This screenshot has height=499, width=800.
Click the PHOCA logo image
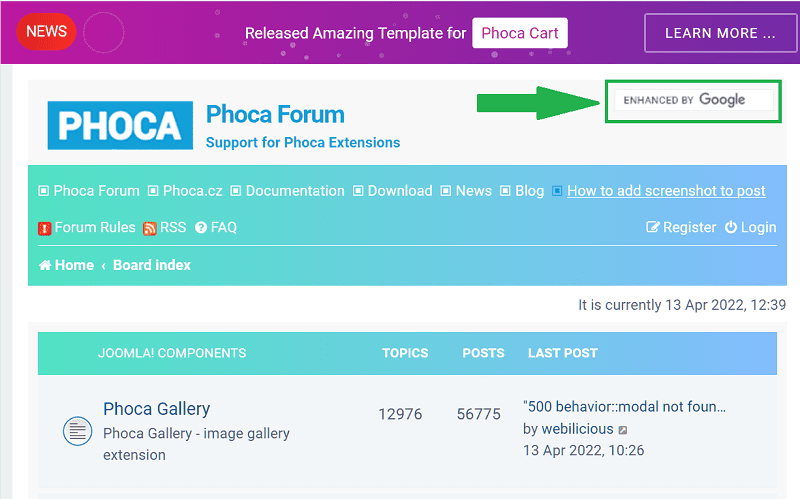pos(120,125)
